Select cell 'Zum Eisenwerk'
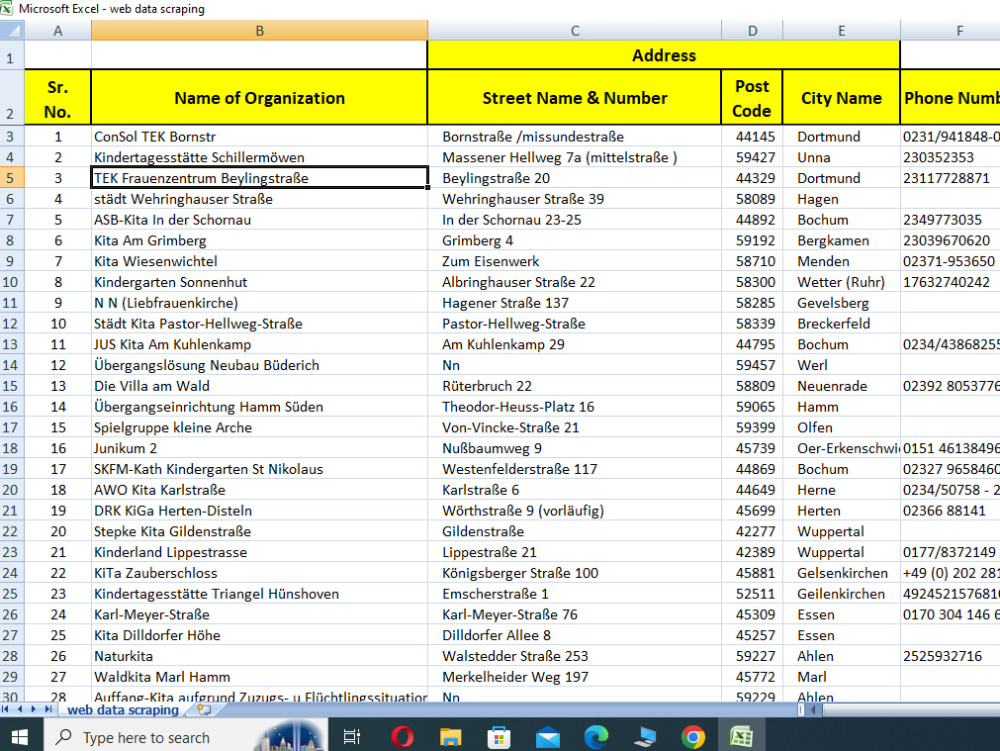The image size is (1000, 751). coord(574,261)
